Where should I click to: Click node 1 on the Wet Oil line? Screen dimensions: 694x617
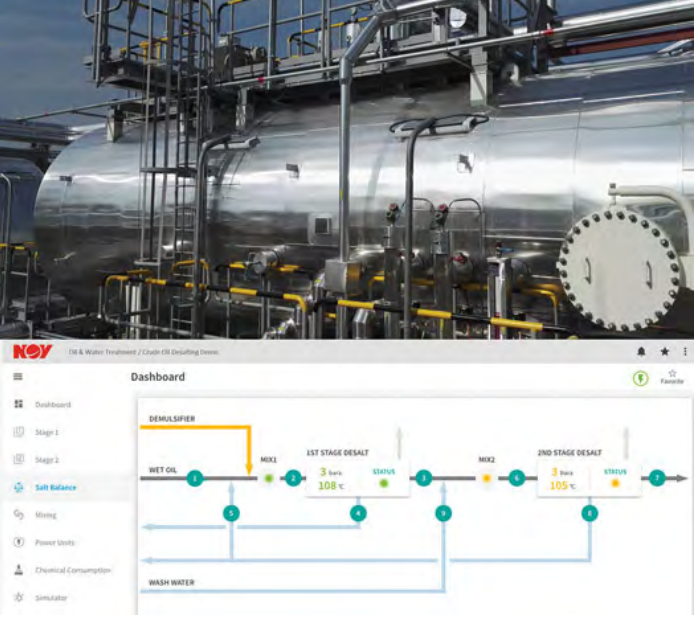195,479
